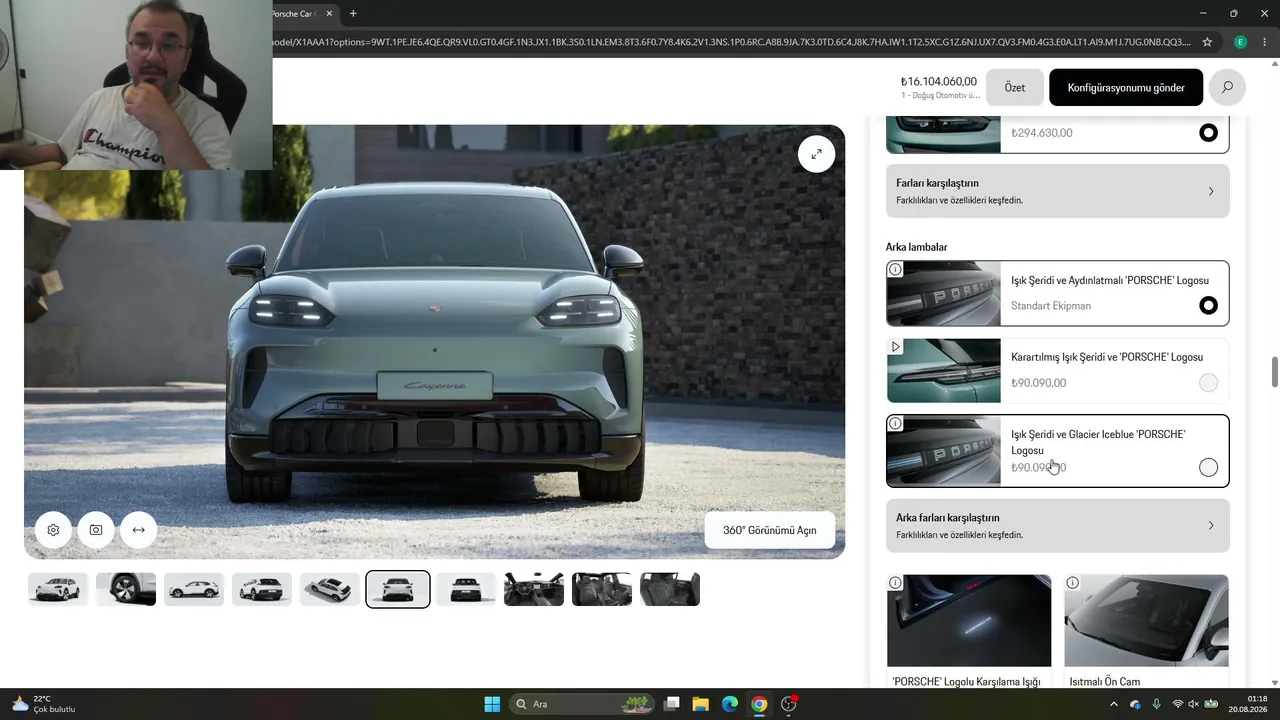Click the camera screenshot icon on viewer

(96, 530)
